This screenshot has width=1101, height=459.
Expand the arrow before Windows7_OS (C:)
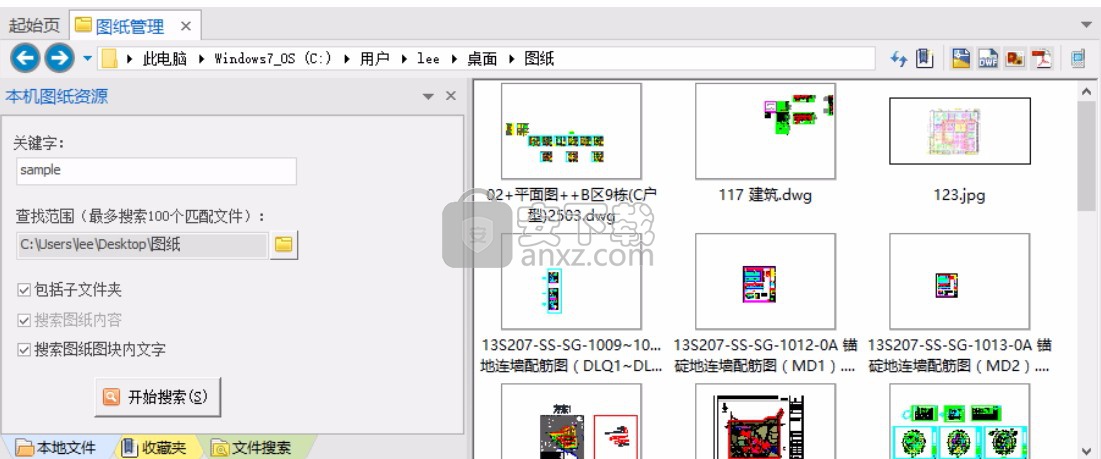click(202, 59)
